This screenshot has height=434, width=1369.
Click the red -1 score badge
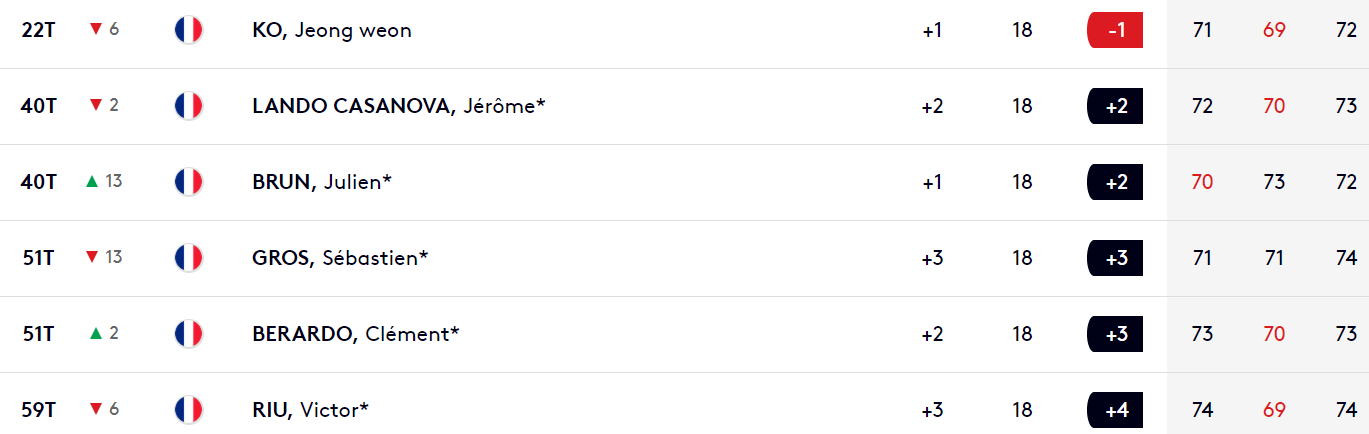coord(1115,30)
